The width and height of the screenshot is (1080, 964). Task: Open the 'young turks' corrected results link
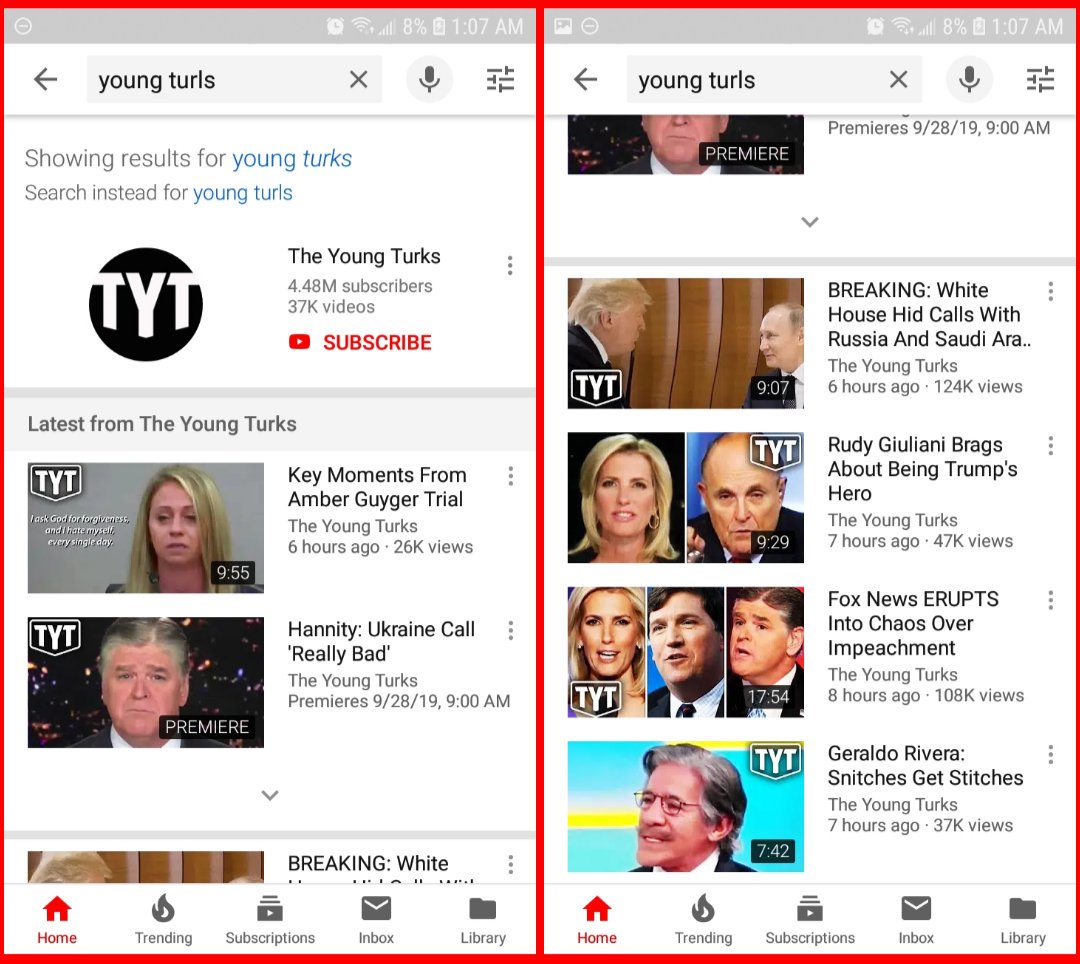pos(292,158)
